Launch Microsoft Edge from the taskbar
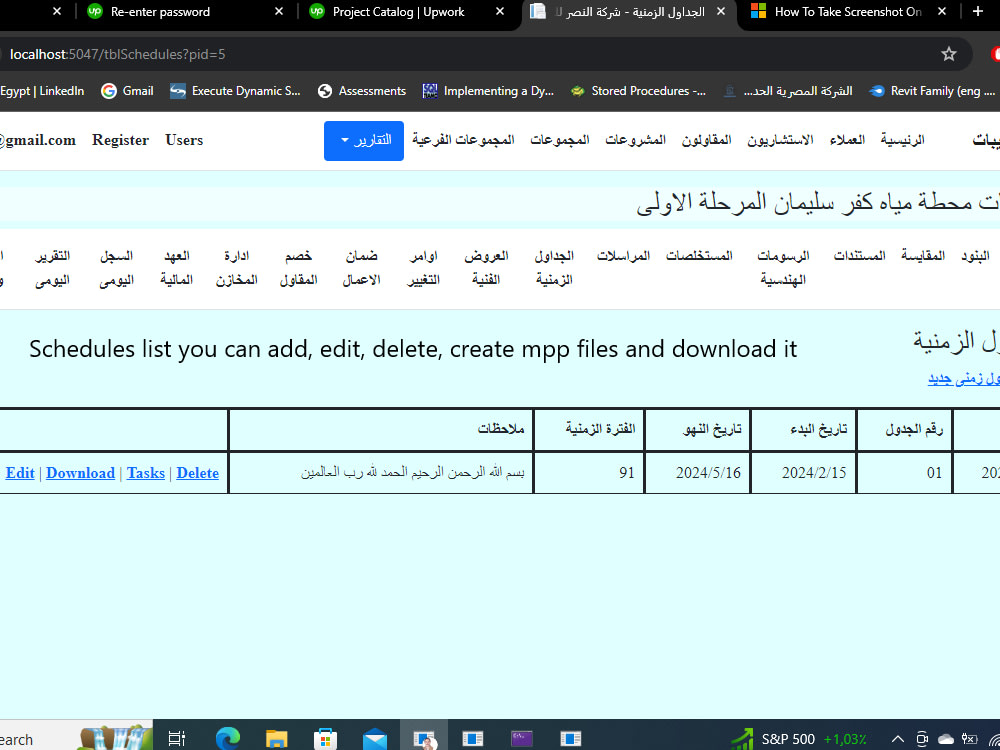The width and height of the screenshot is (1000, 750). pyautogui.click(x=227, y=739)
